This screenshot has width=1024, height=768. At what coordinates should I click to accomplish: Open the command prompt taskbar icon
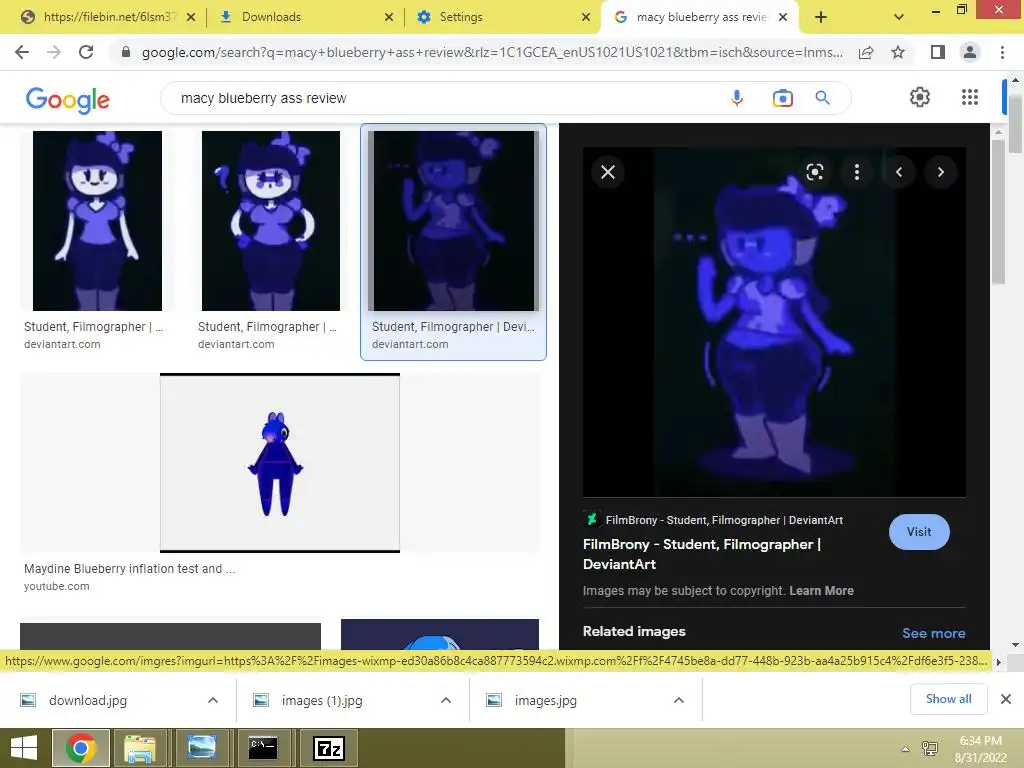263,748
